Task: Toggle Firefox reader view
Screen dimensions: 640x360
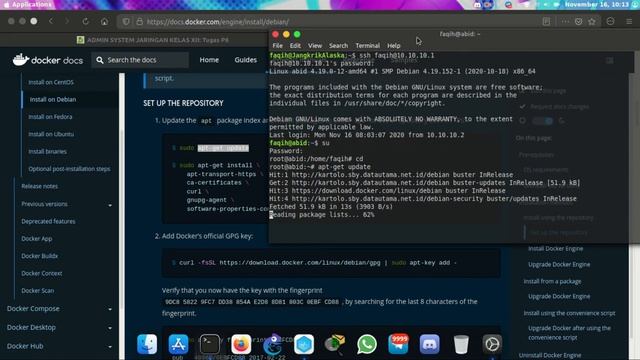Action: click(x=546, y=22)
